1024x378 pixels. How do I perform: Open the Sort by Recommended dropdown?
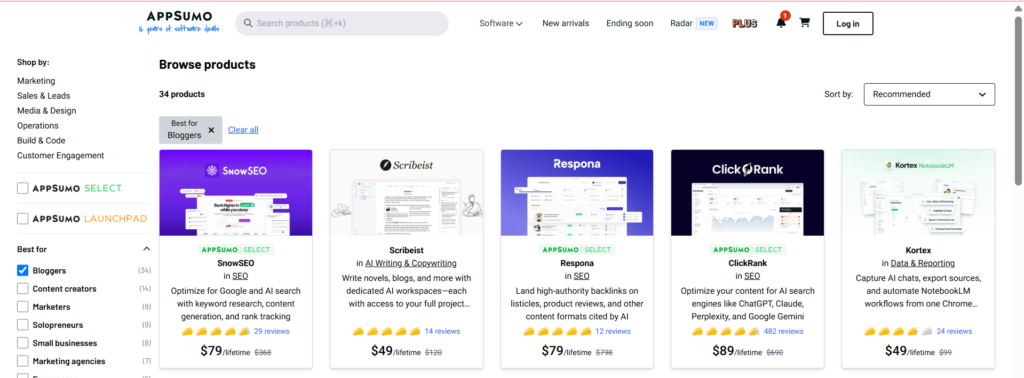point(929,94)
